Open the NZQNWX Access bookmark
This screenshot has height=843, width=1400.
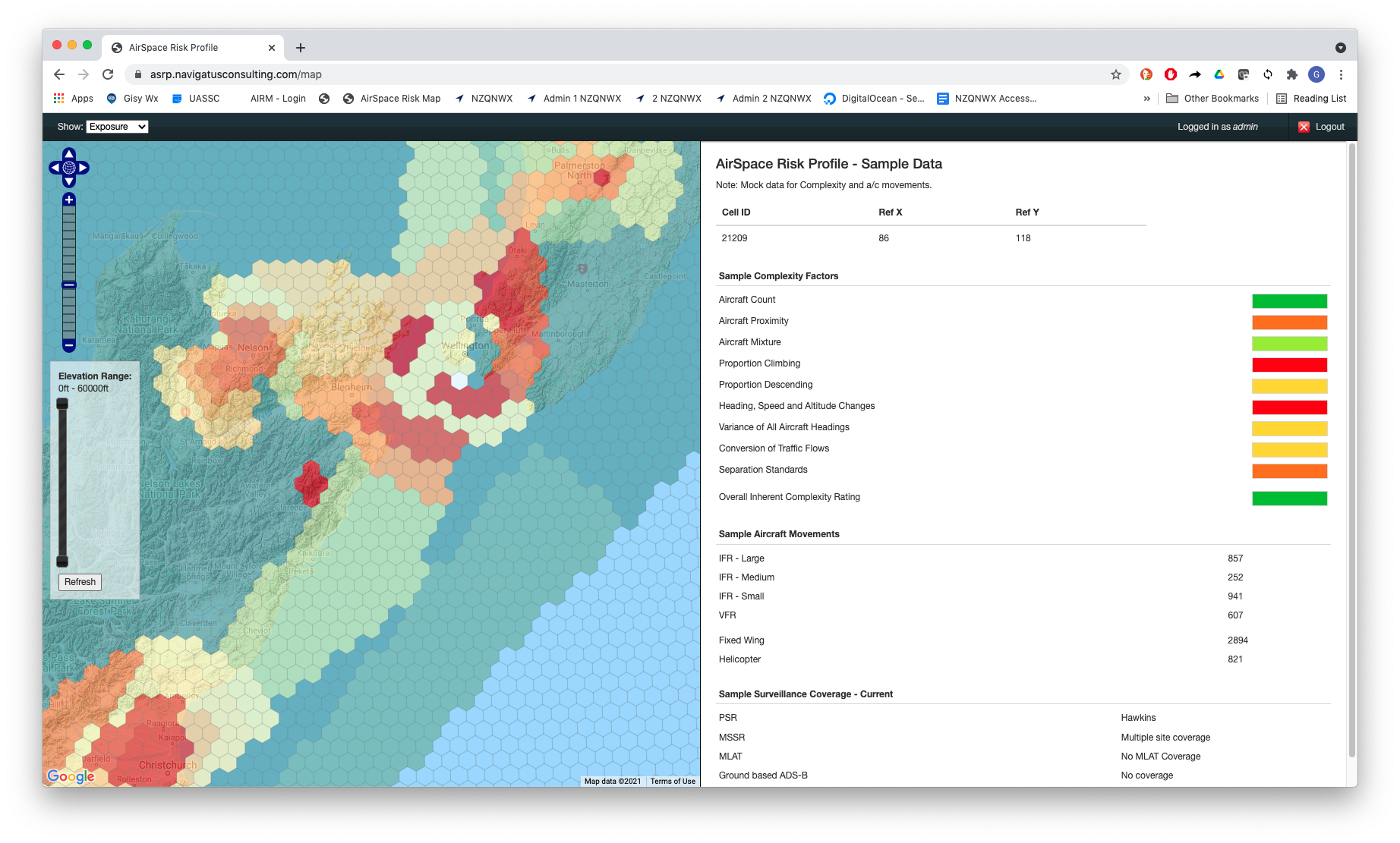click(987, 99)
